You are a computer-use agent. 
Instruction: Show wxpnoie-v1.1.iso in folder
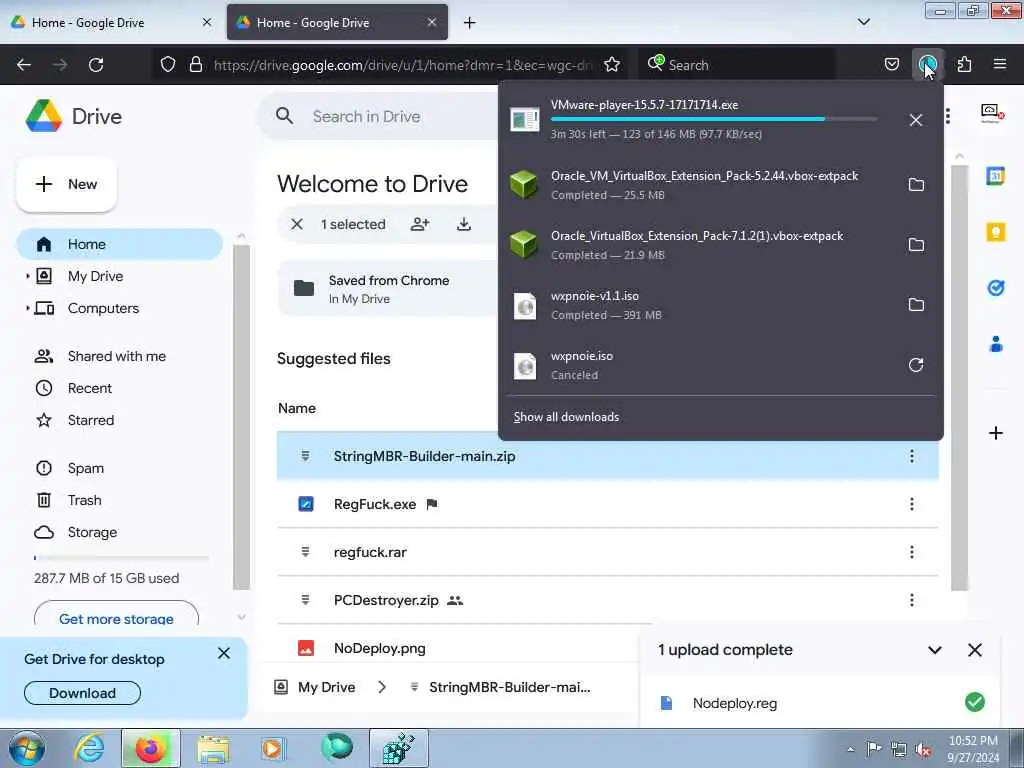(916, 305)
